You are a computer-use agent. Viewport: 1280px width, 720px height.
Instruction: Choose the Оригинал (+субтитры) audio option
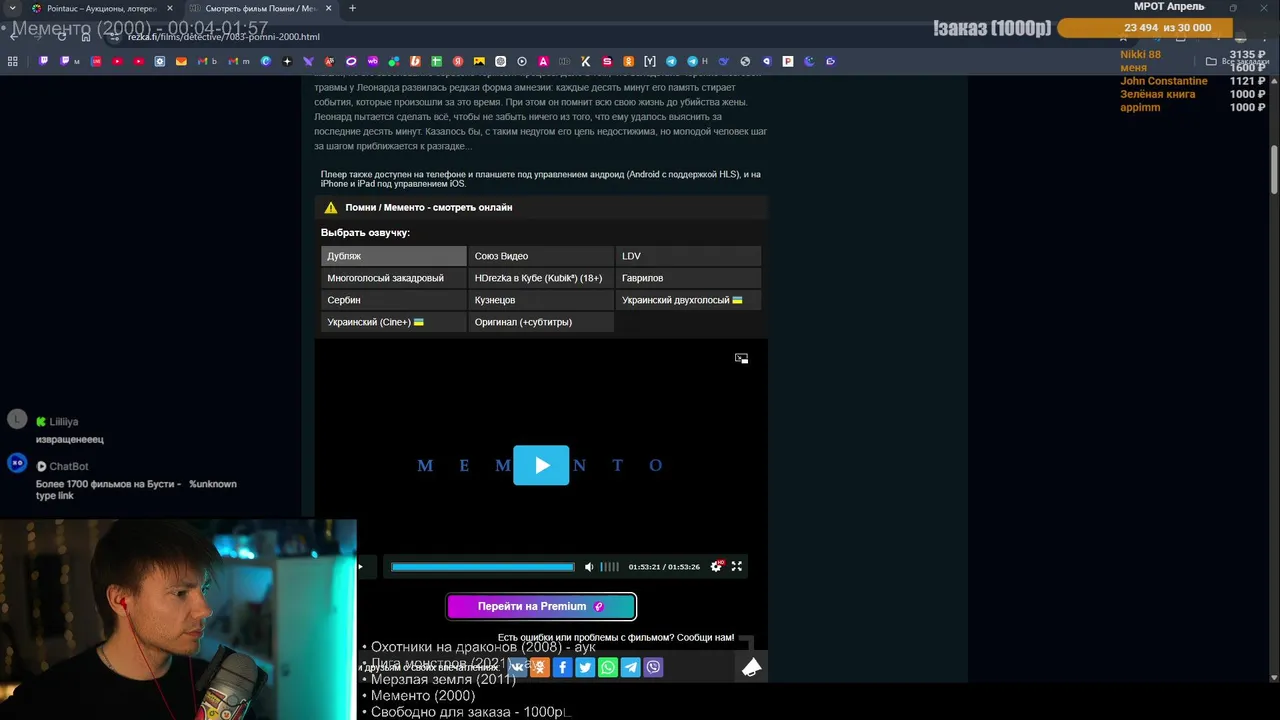point(541,322)
